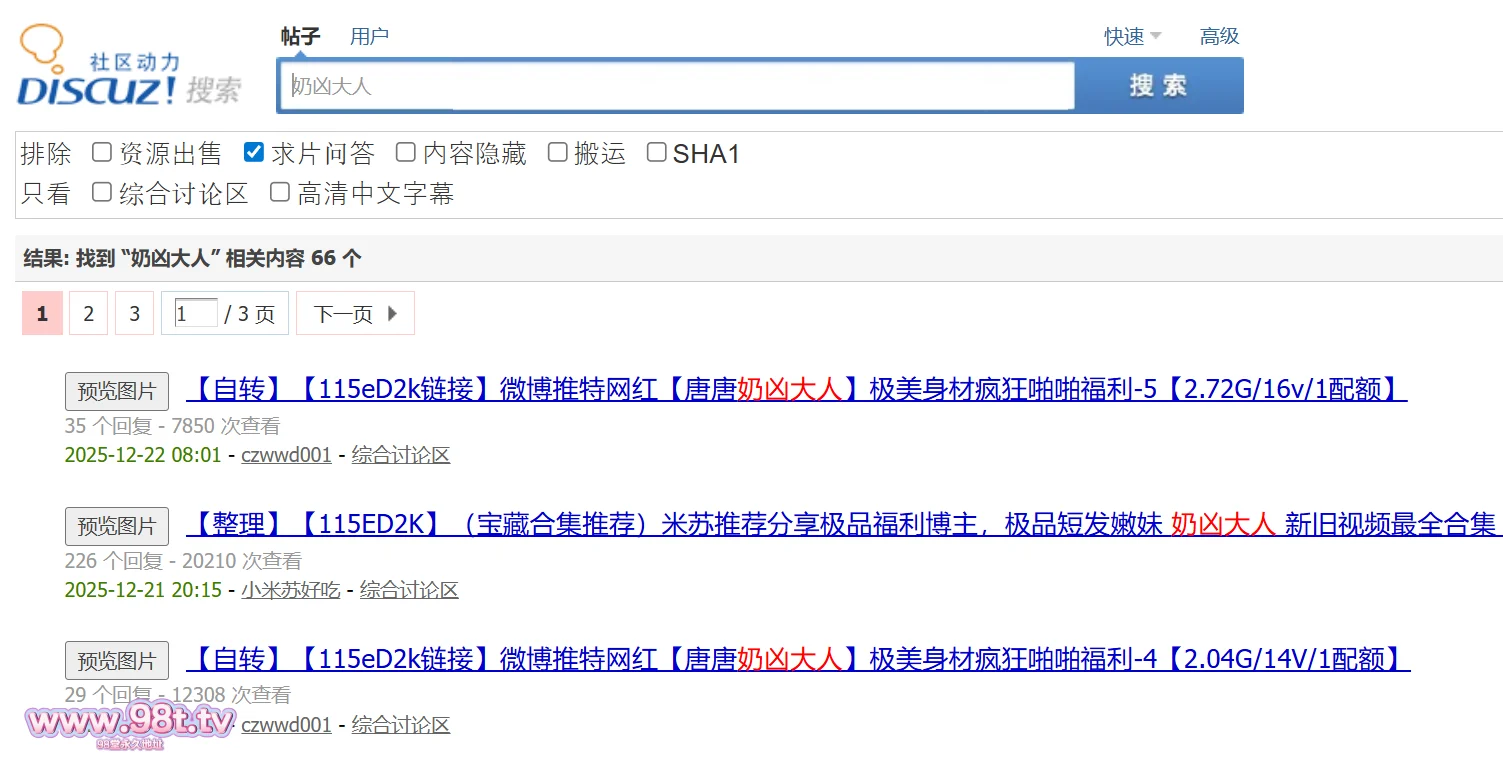1503x759 pixels.
Task: Toggle the SHA1 exclude checkbox
Action: point(657,153)
